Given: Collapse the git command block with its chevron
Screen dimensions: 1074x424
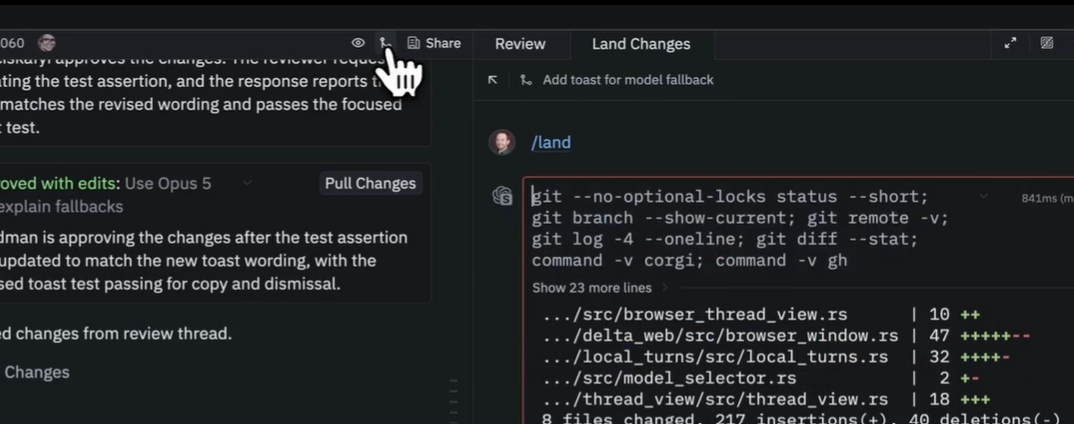Looking at the screenshot, I should [984, 197].
